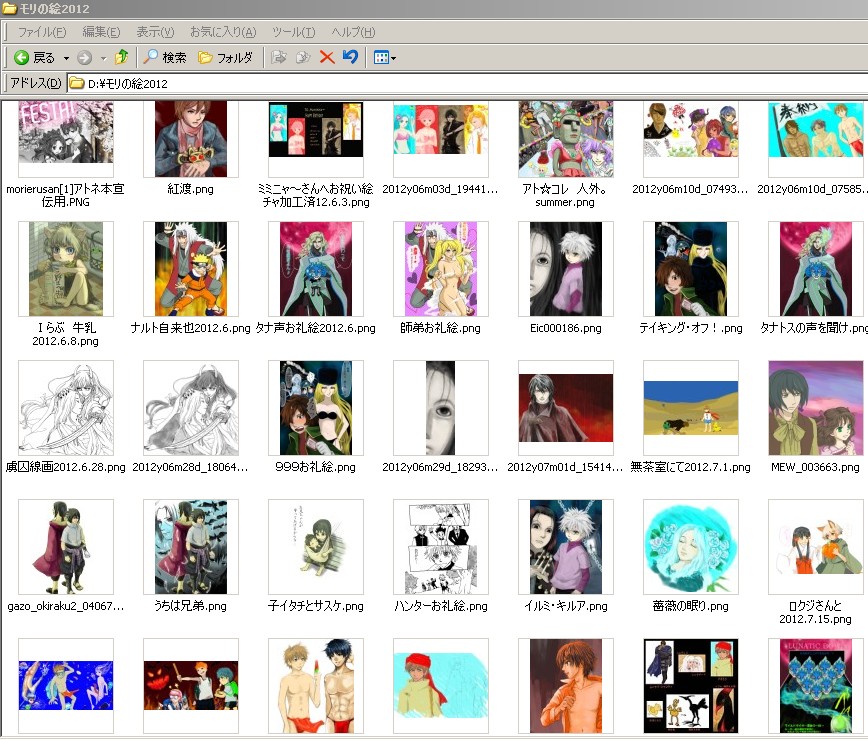Screen dimensions: 868x740
Task: Select 999お礼絵.png thumbnail
Action: click(x=316, y=408)
